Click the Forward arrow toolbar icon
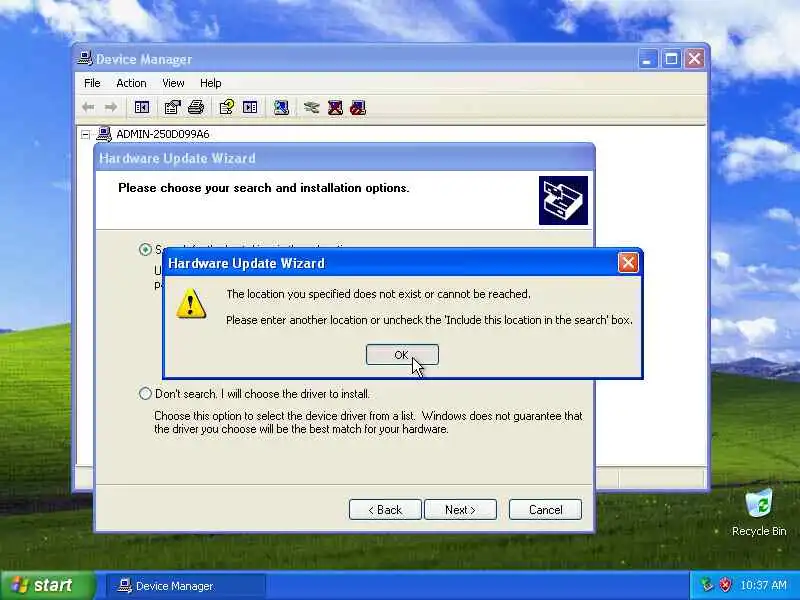This screenshot has width=800, height=600. (111, 107)
